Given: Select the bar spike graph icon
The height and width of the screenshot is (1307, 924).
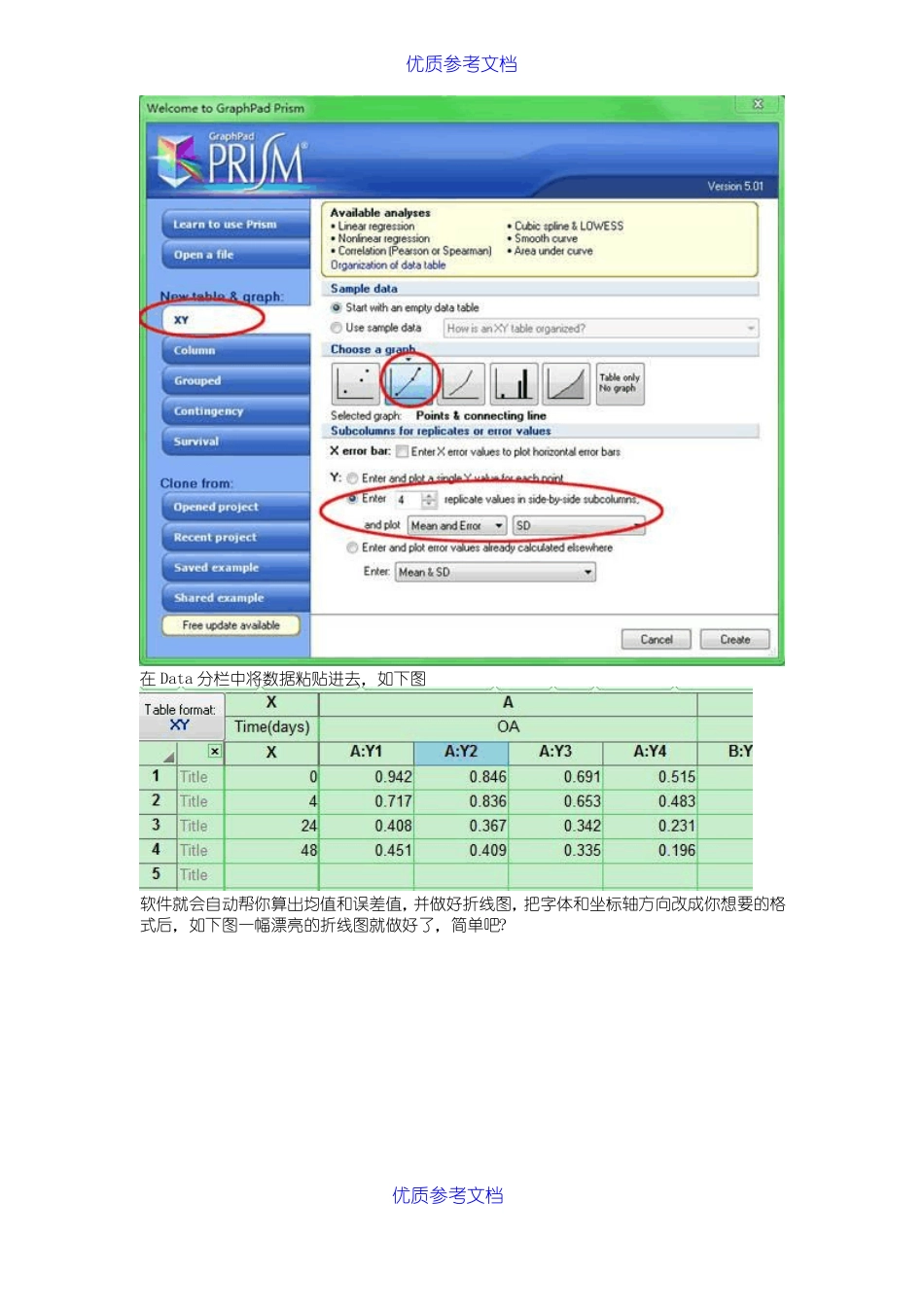Looking at the screenshot, I should (515, 383).
